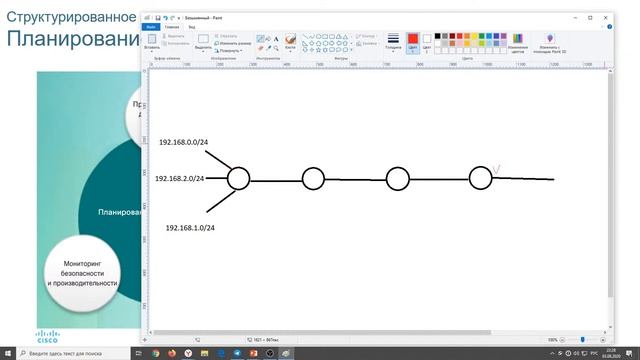640x360 pixels.
Task: Choose dark red color in palette
Action: coord(452,36)
